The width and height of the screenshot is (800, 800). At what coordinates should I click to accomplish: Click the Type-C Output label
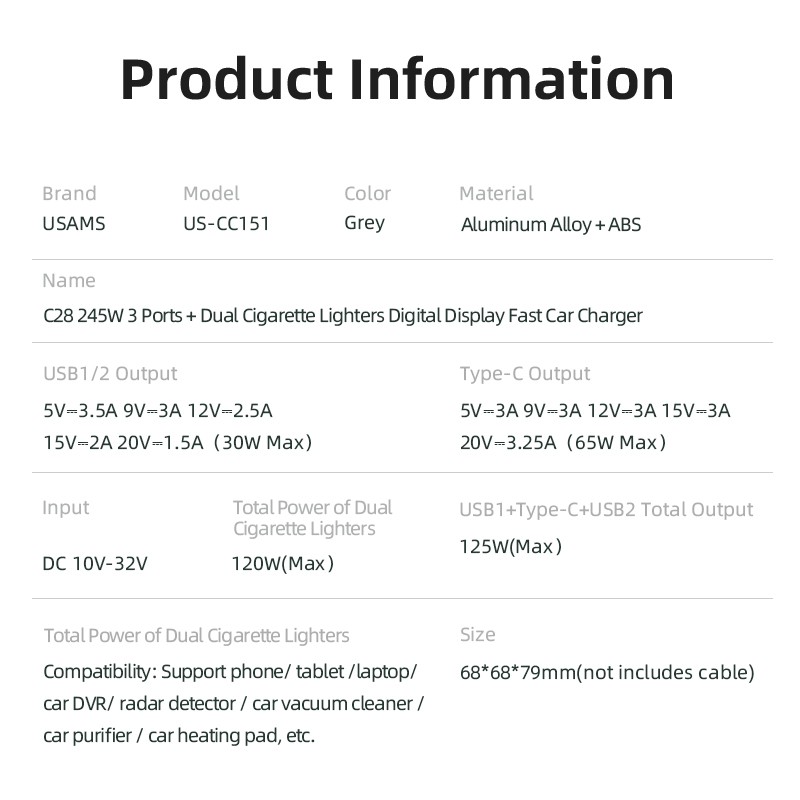(x=525, y=374)
